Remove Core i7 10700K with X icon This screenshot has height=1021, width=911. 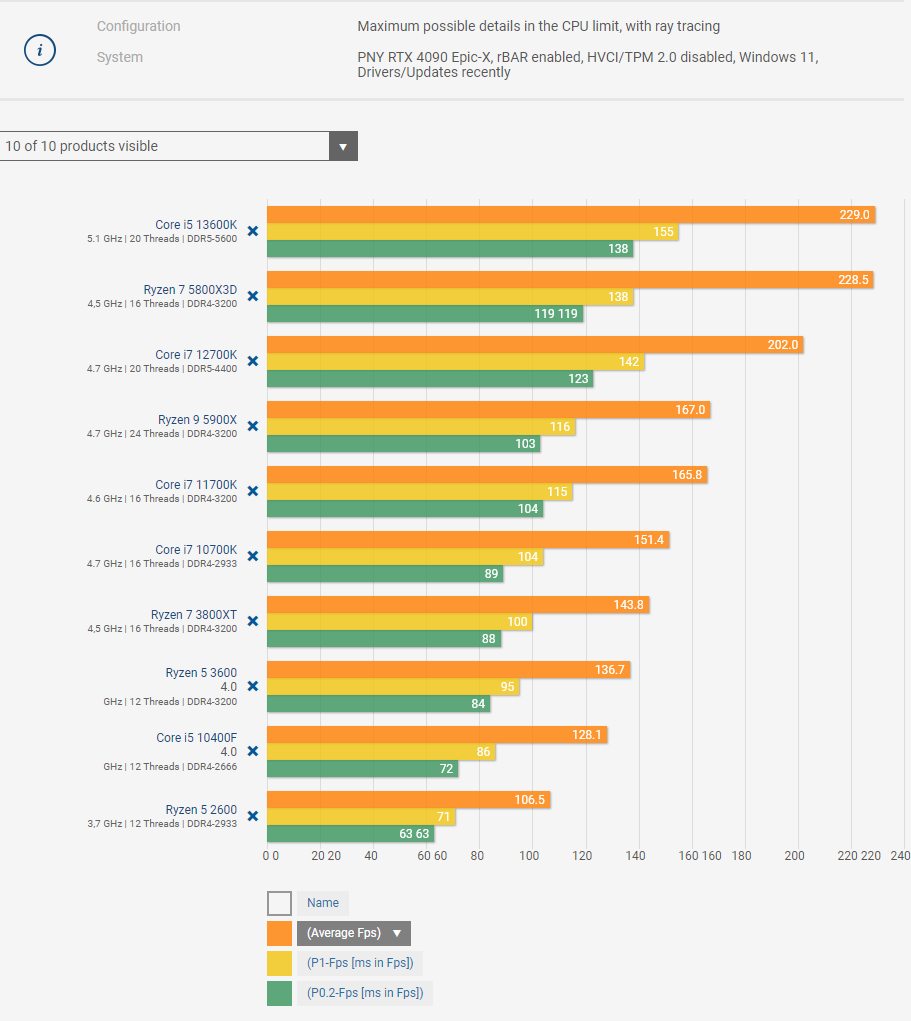click(253, 556)
